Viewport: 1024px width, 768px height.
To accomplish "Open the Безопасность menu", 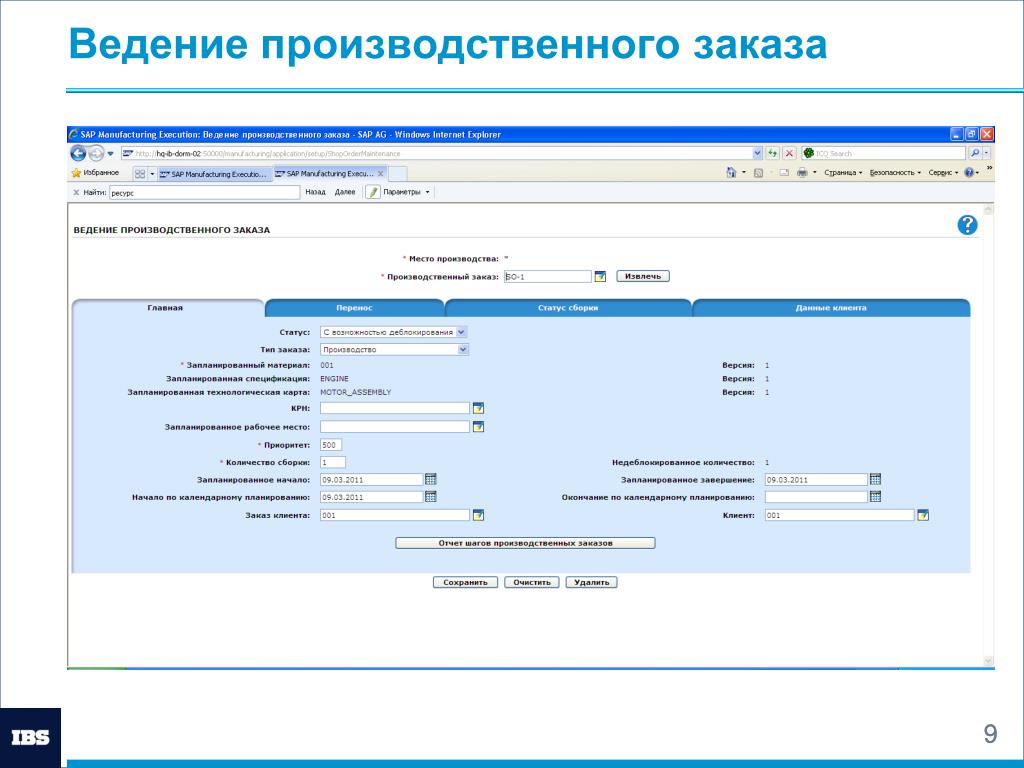I will 895,173.
